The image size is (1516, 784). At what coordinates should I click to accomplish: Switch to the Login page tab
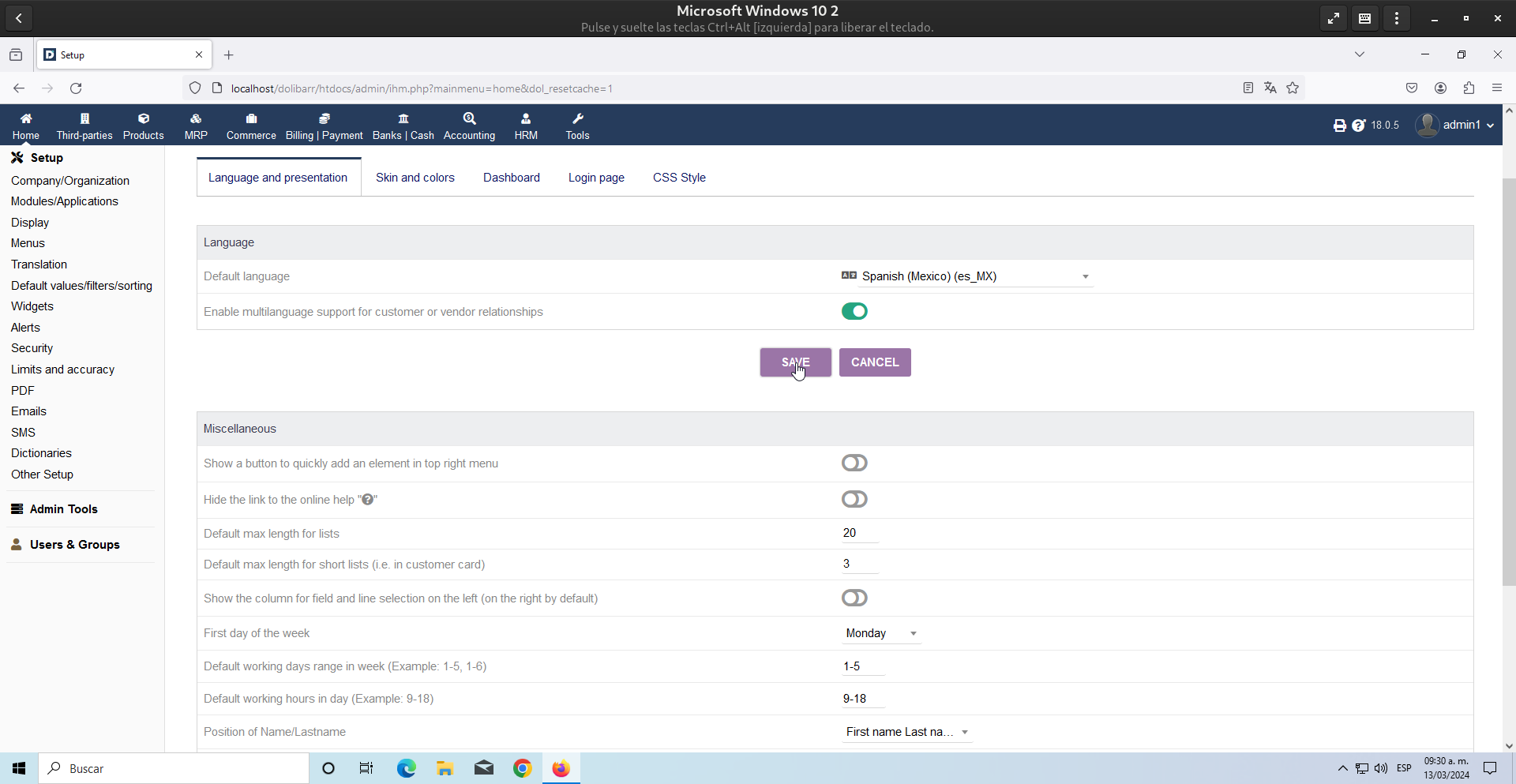point(596,178)
